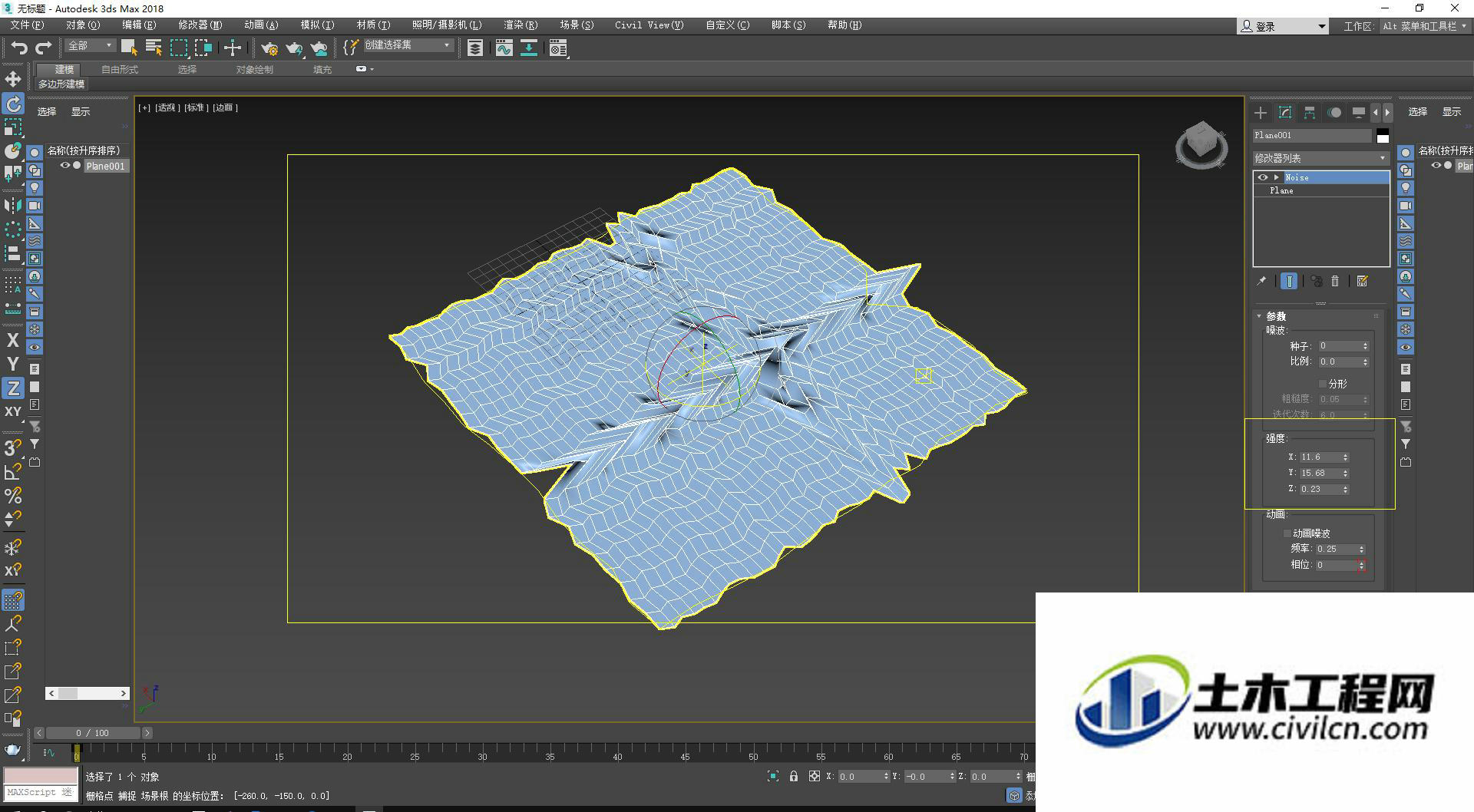This screenshot has height=812, width=1474.
Task: Open the Motion command panel tab
Action: pyautogui.click(x=1334, y=113)
